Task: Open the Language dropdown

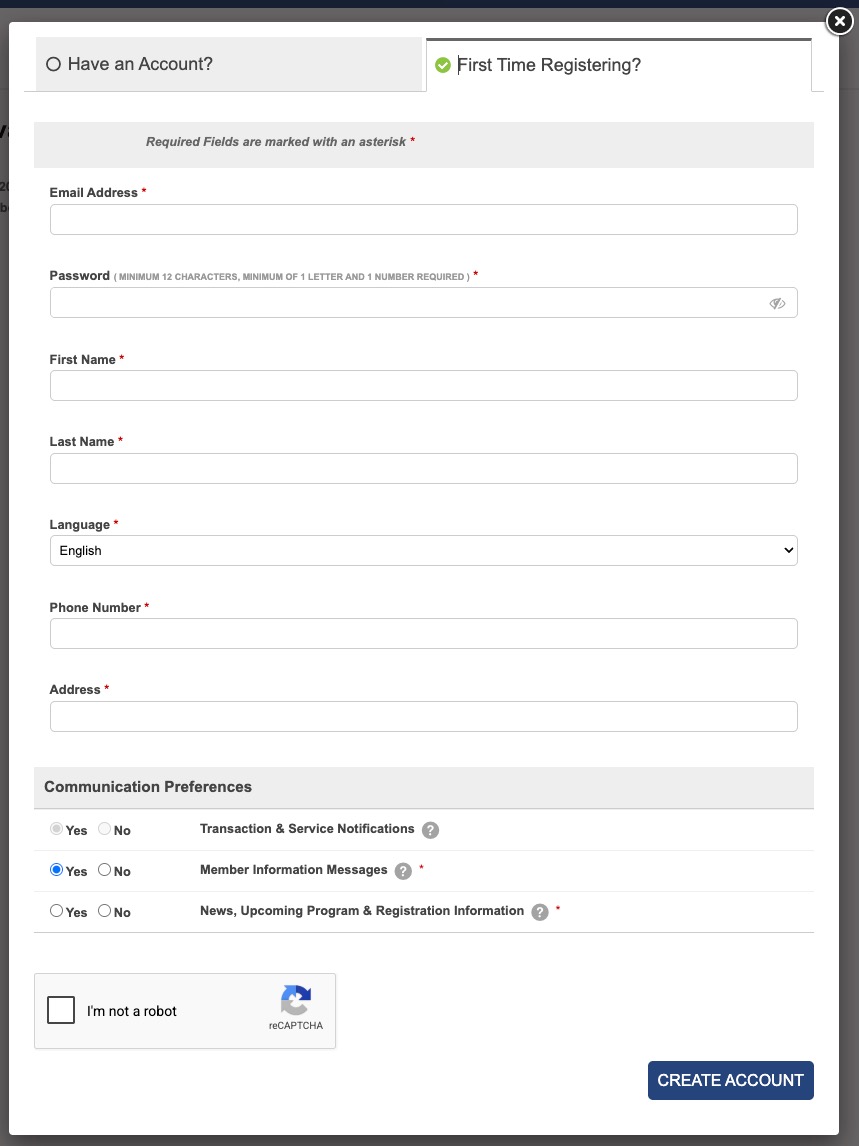Action: coord(423,550)
